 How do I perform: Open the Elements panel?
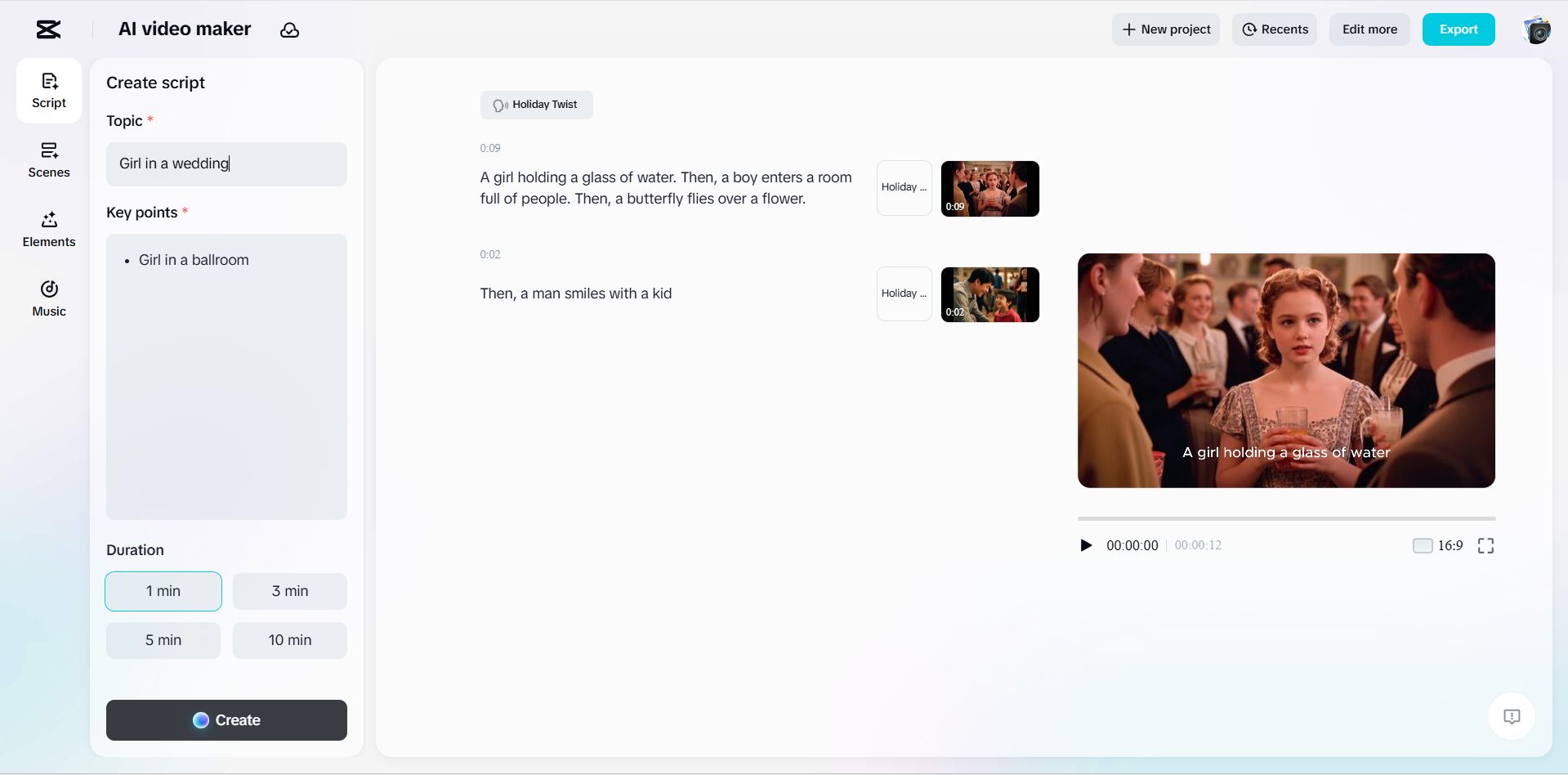pyautogui.click(x=48, y=229)
